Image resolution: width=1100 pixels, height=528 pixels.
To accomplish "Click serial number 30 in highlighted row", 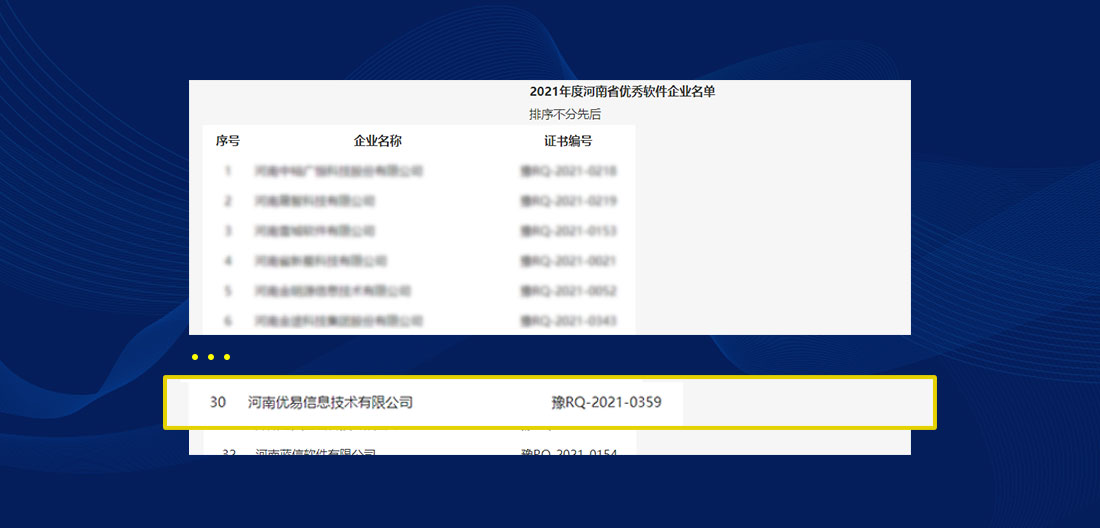I will coord(218,402).
